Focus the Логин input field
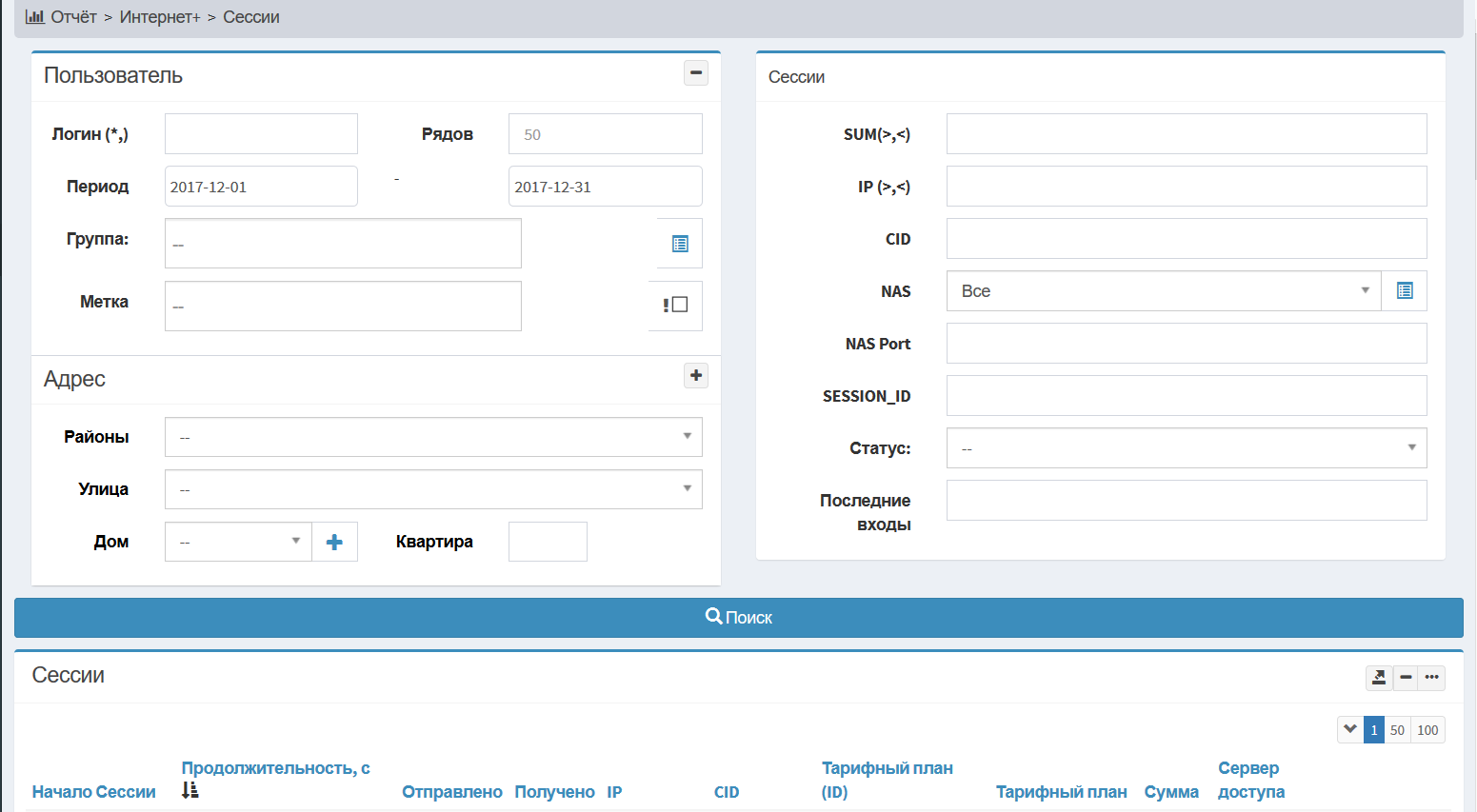The height and width of the screenshot is (812, 1477). click(x=261, y=134)
